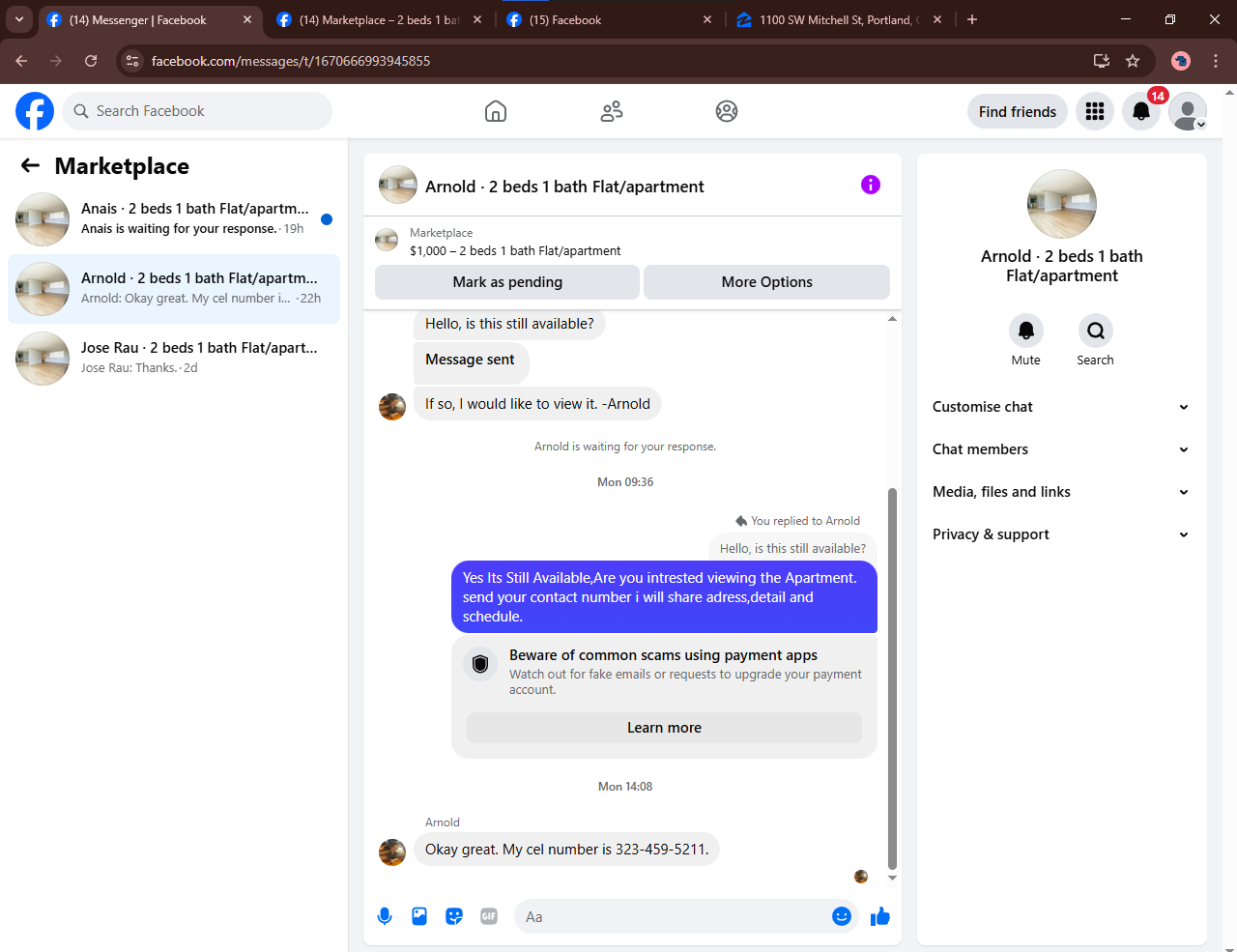1237x952 pixels.
Task: Open site information icon in address bar
Action: [133, 61]
